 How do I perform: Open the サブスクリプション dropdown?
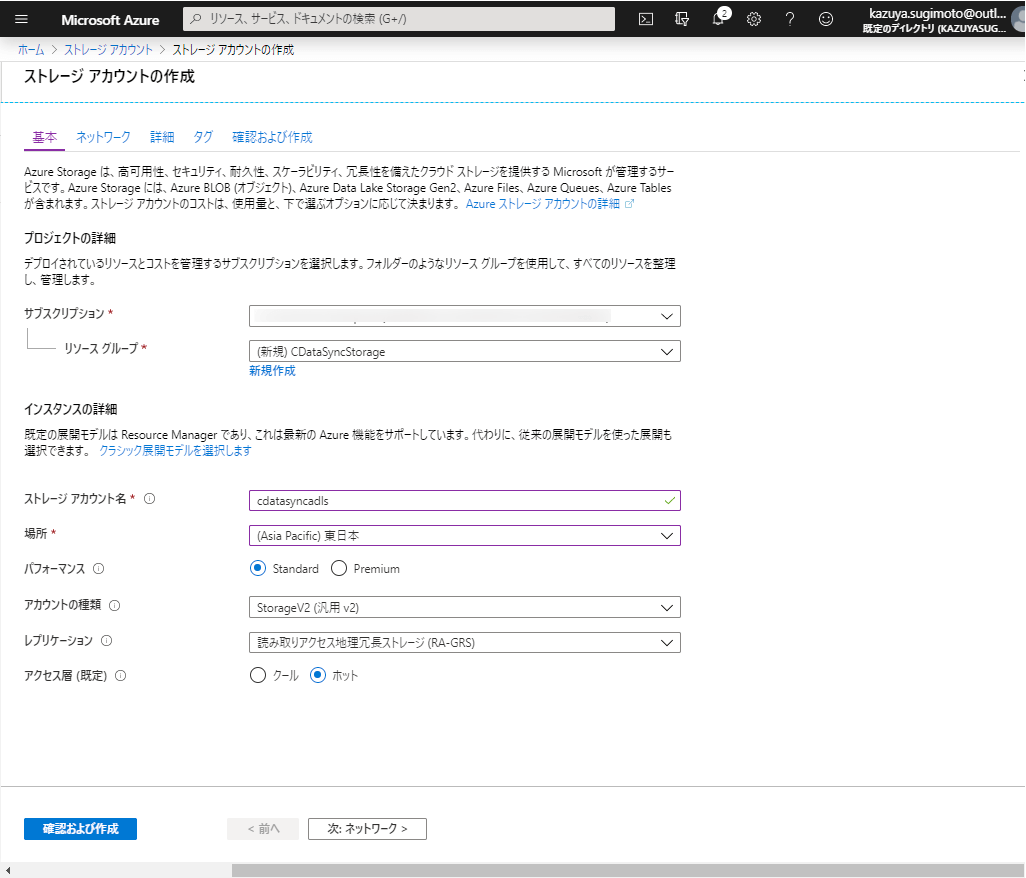point(465,316)
